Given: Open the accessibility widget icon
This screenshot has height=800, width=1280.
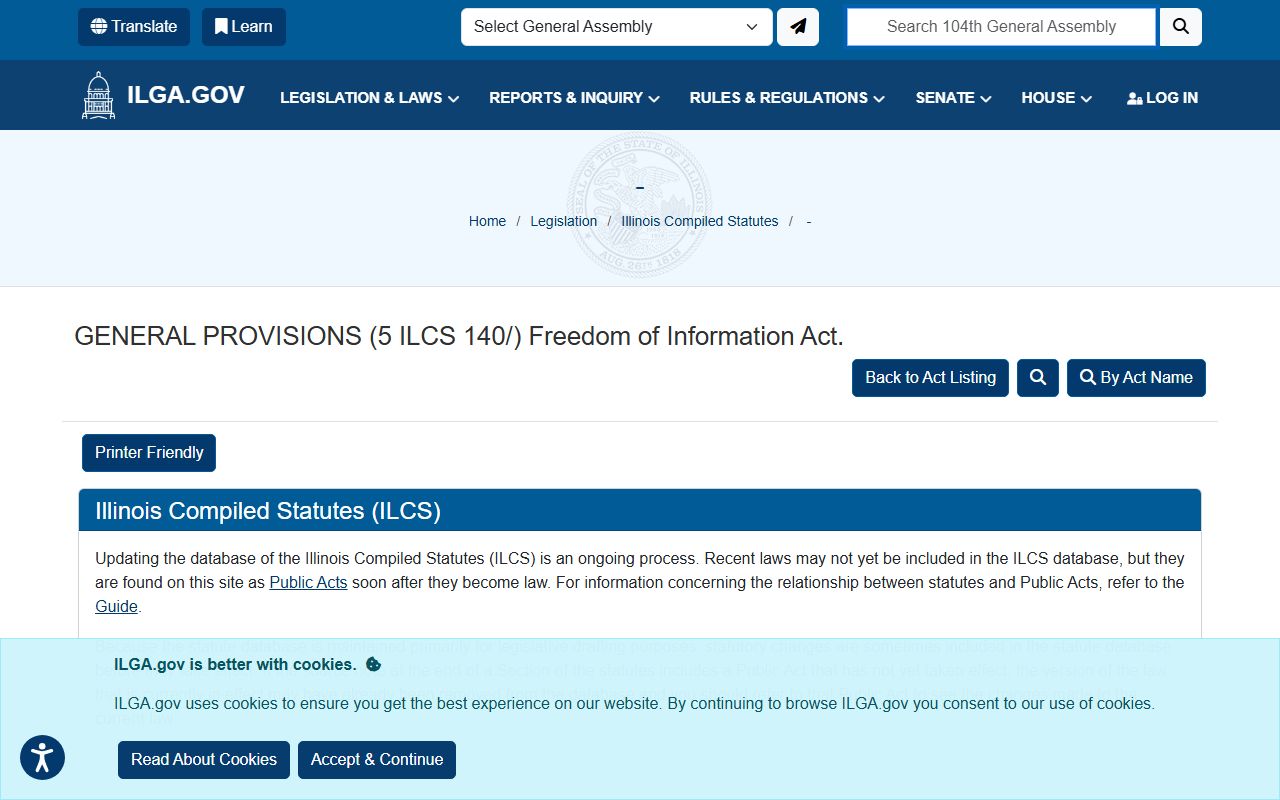Looking at the screenshot, I should 42,758.
